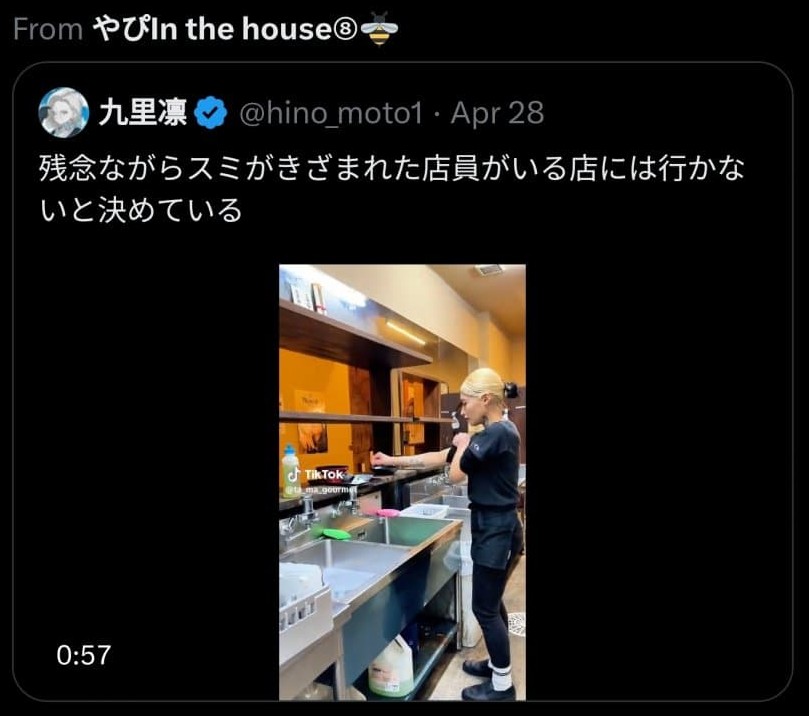Click the "From" label at the top

pos(48,29)
